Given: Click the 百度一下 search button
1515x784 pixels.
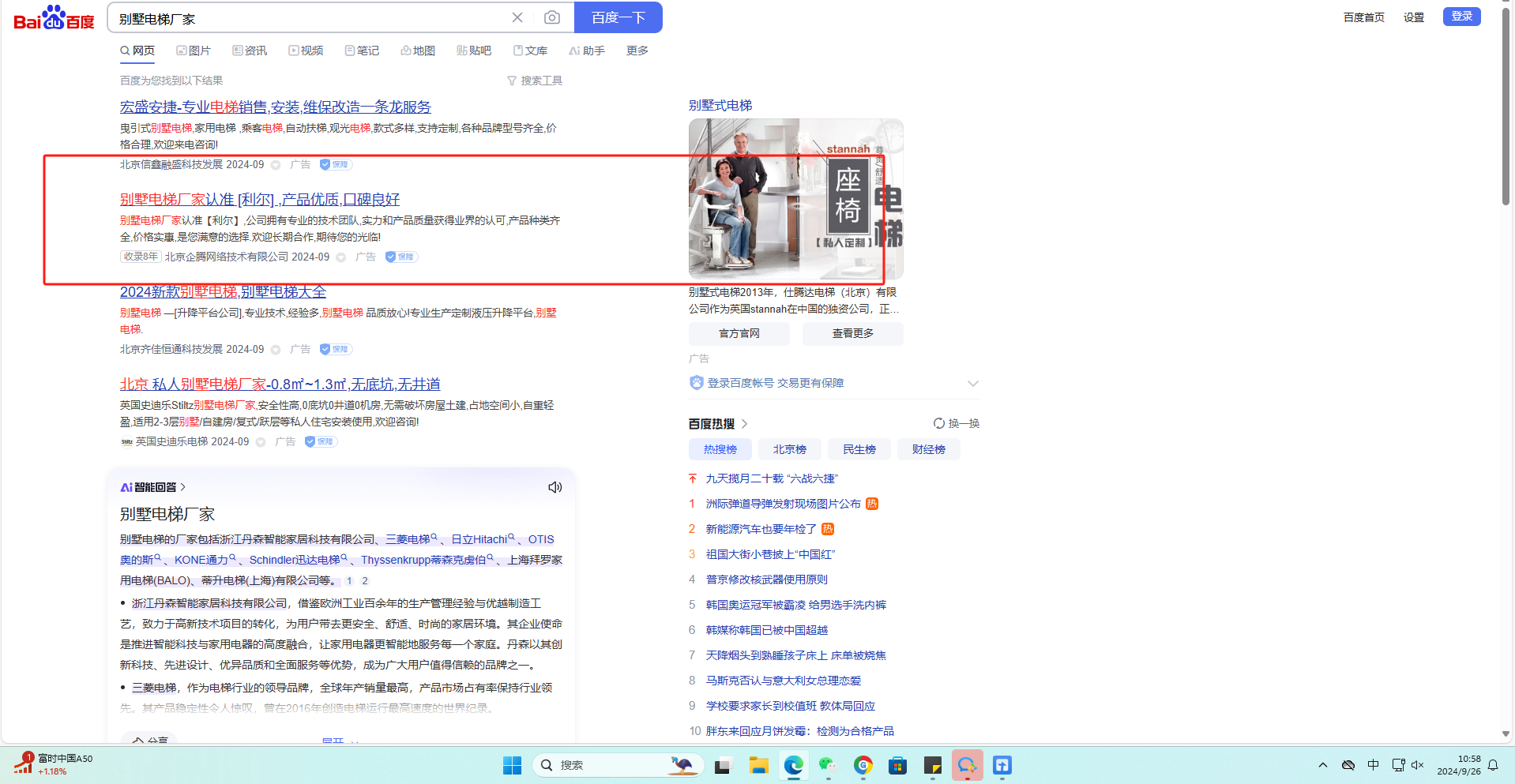Looking at the screenshot, I should 618,17.
